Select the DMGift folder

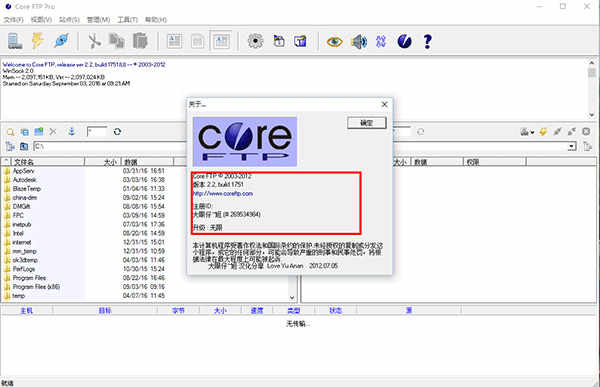click(x=21, y=206)
